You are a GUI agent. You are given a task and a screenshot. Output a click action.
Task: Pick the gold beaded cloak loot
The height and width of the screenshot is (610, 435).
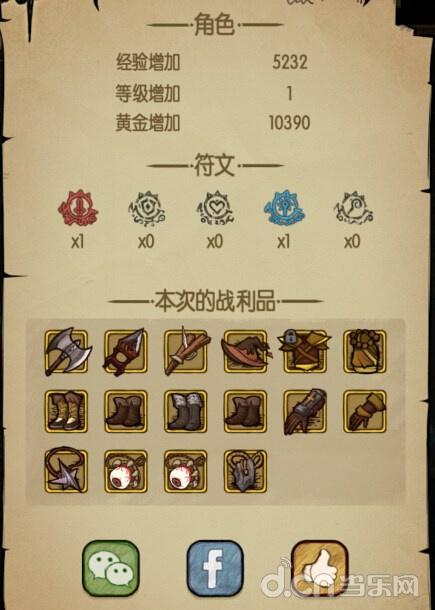pyautogui.click(x=365, y=351)
